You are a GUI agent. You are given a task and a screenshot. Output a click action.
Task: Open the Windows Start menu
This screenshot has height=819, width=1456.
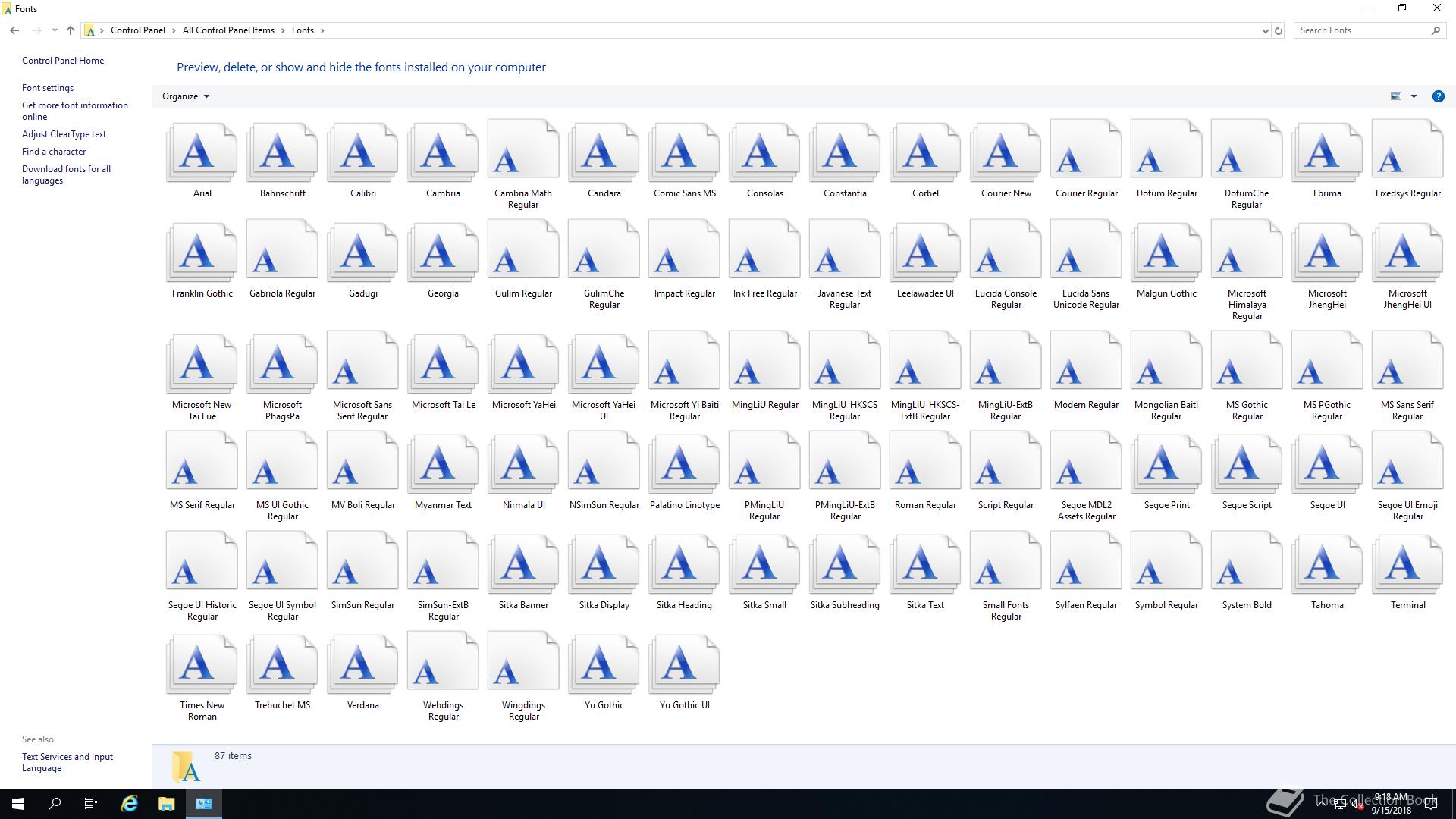tap(18, 804)
